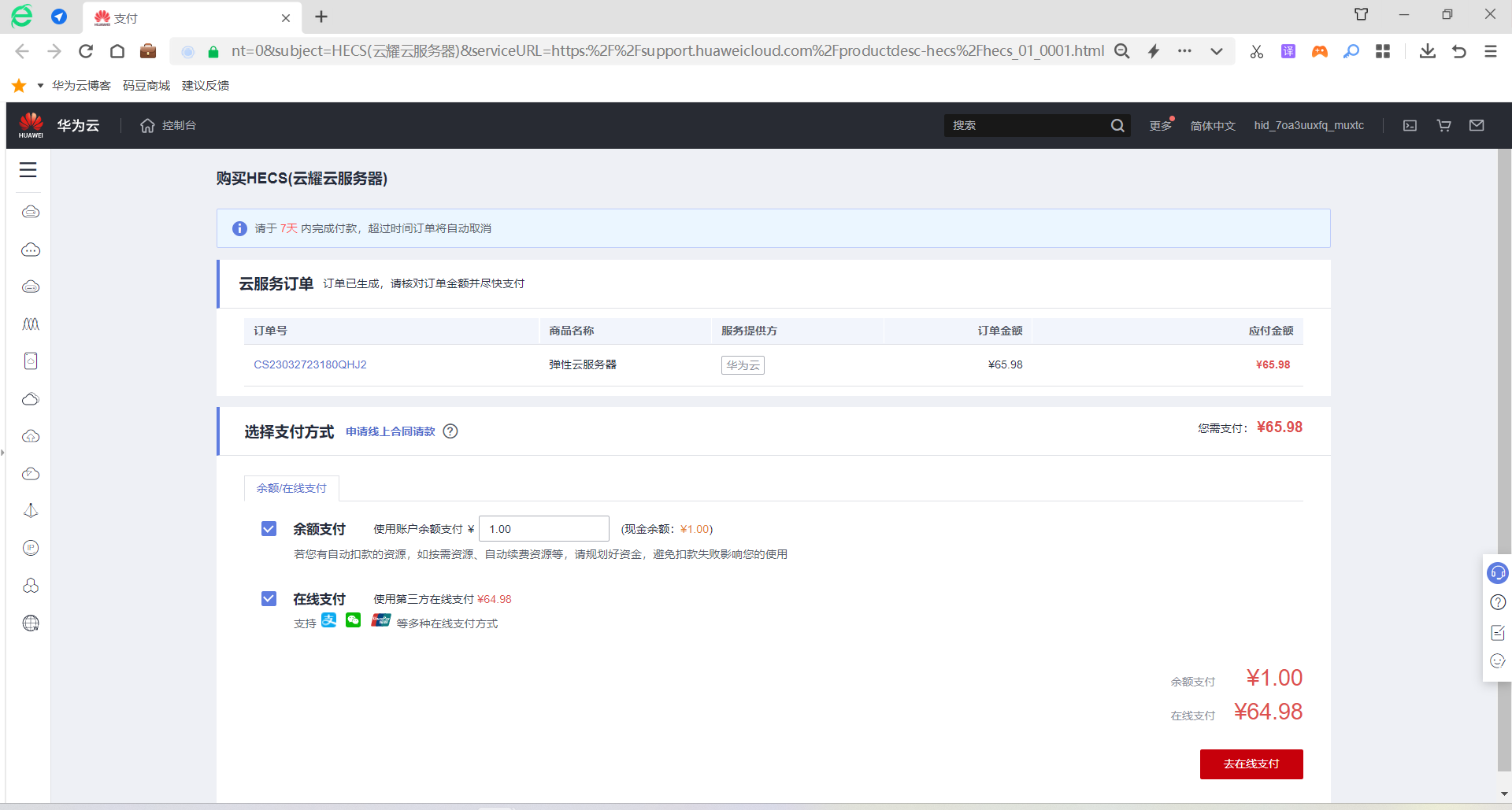The width and height of the screenshot is (1512, 810).
Task: Close the 支付 browser tab
Action: (x=286, y=18)
